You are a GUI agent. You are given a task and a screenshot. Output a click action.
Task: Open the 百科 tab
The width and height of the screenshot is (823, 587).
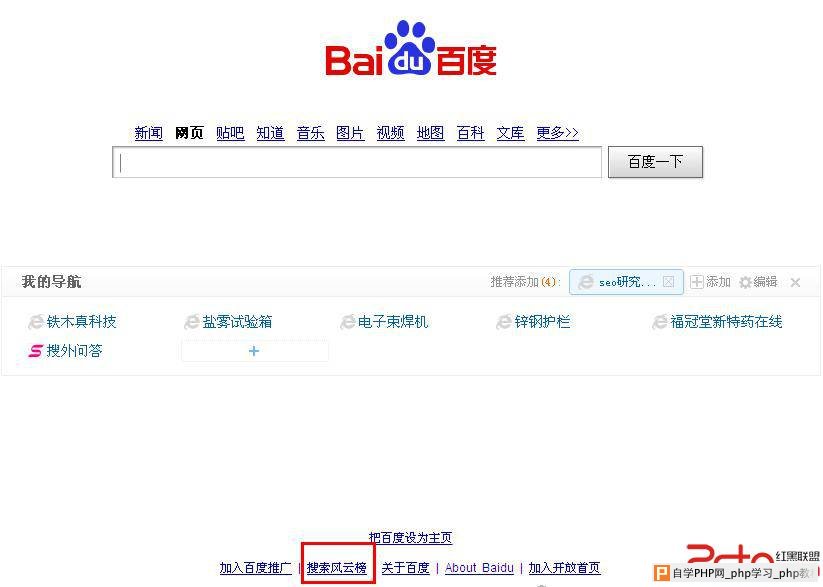[x=470, y=133]
